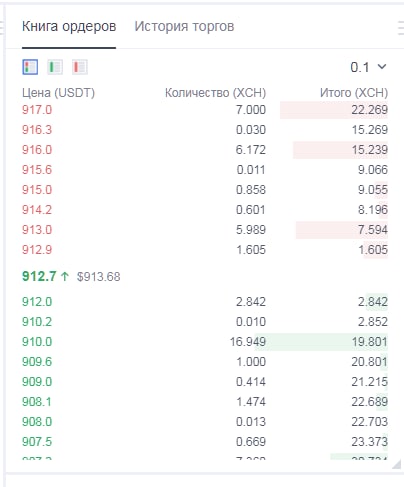Click the 913.0 ask price
The height and width of the screenshot is (487, 404).
(x=37, y=230)
